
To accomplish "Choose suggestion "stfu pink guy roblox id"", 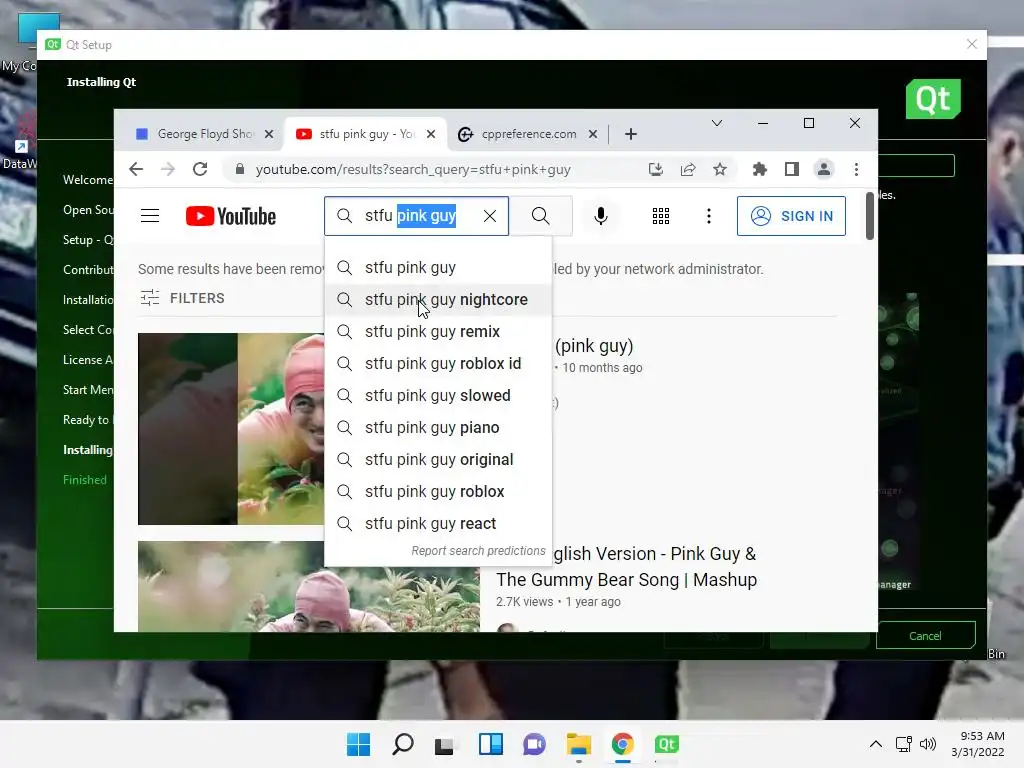I will (438, 364).
